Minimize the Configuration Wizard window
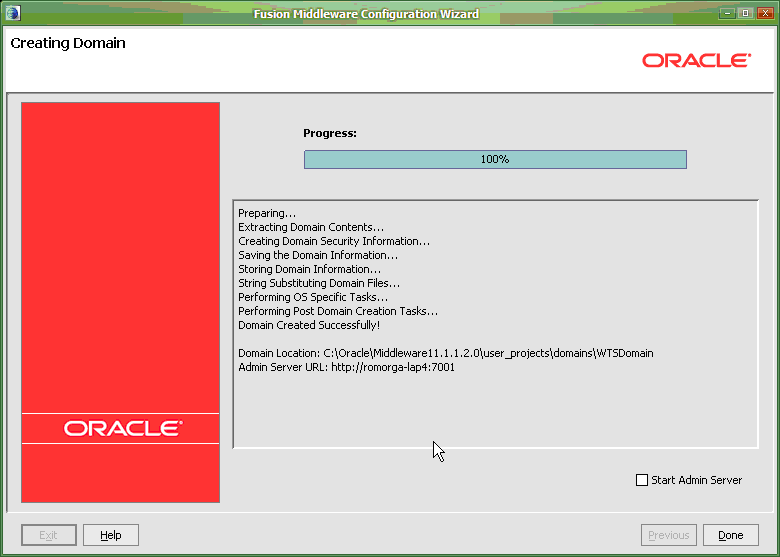Screen dimensions: 780x557 727,13
